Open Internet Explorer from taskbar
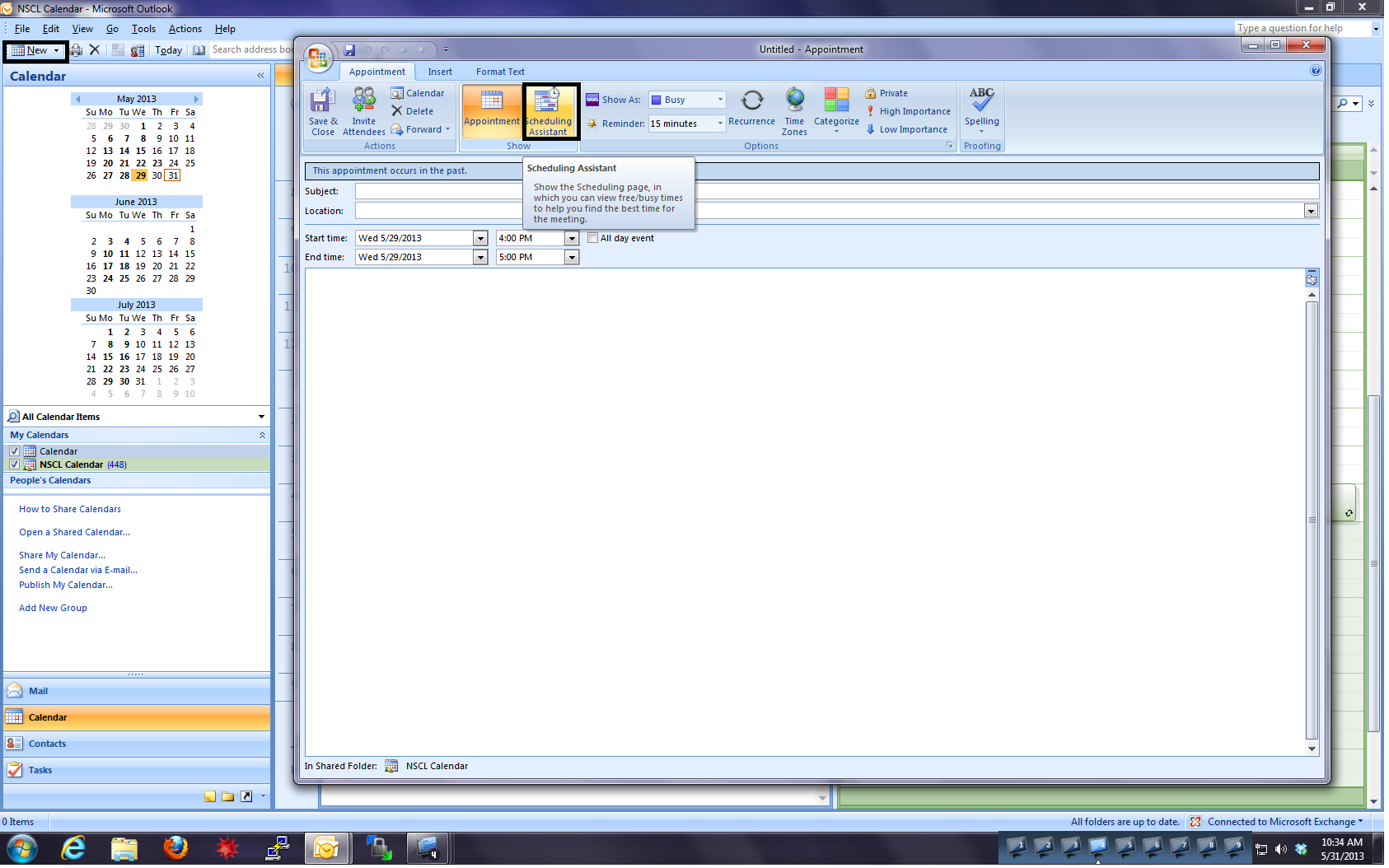The width and height of the screenshot is (1389, 868). click(73, 848)
